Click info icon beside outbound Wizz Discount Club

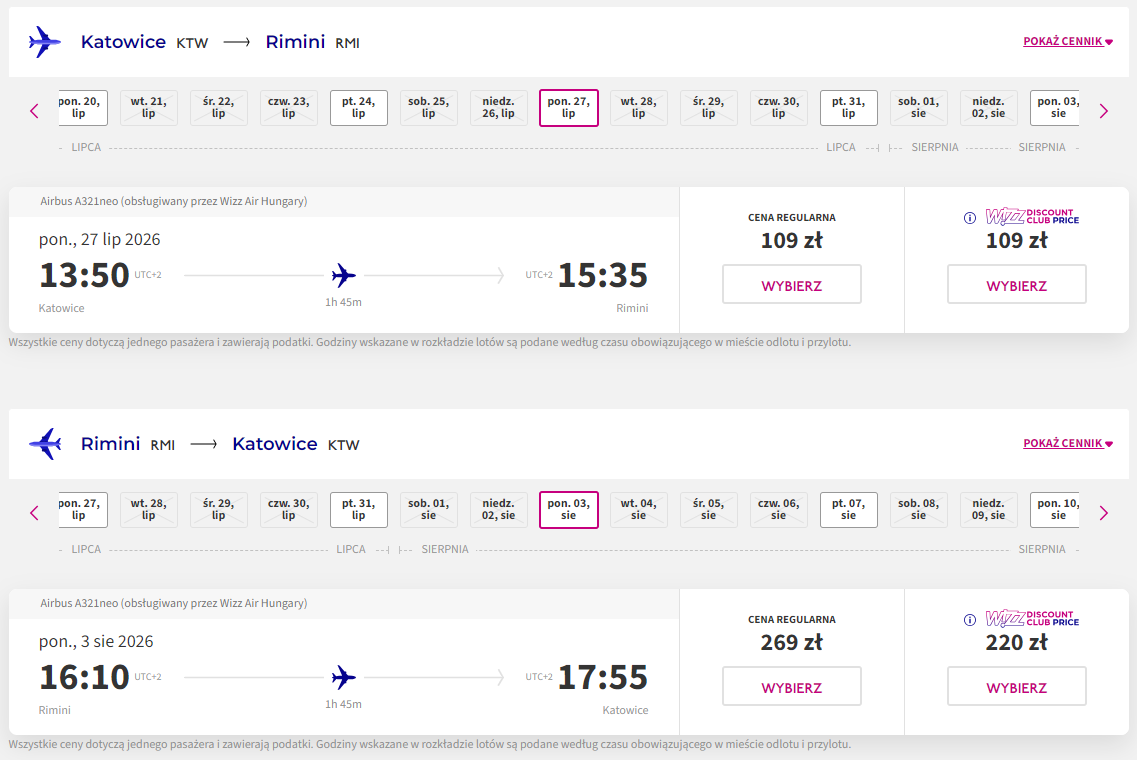point(969,218)
